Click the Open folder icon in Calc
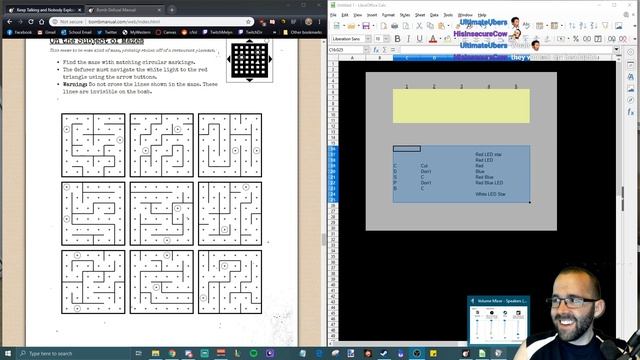The width and height of the screenshot is (640, 360). [x=351, y=26]
